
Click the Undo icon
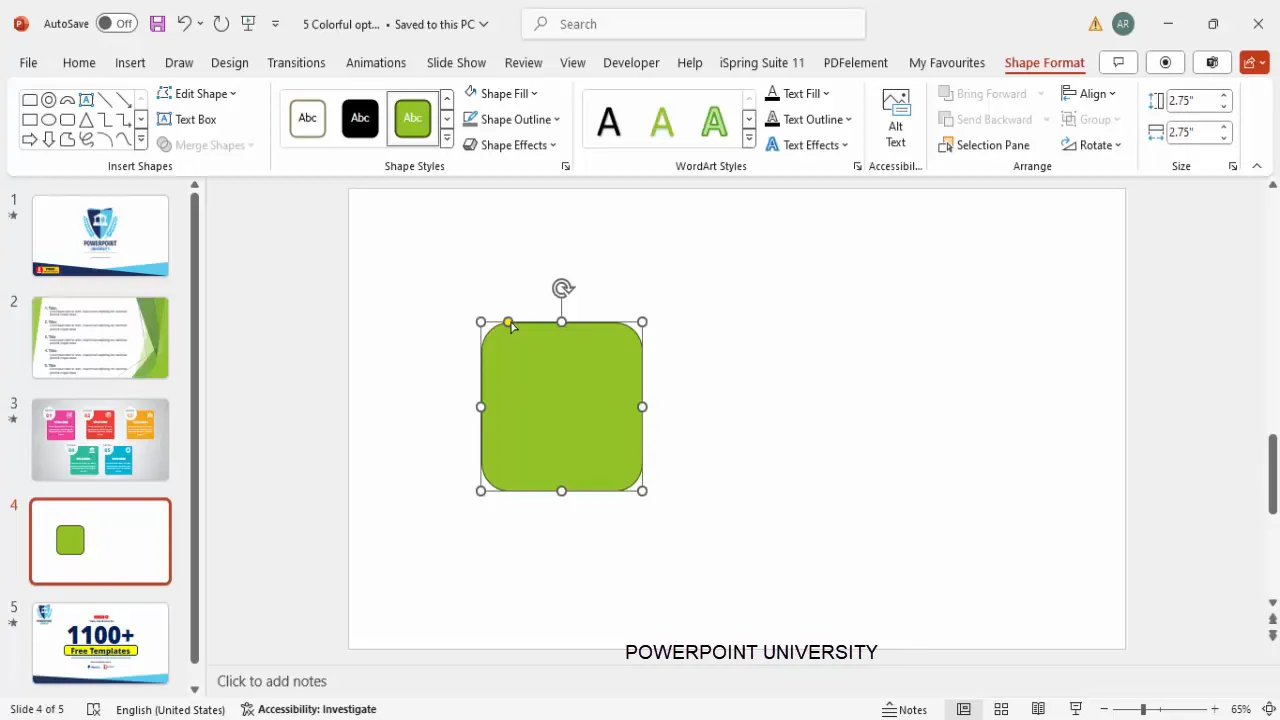tap(186, 24)
